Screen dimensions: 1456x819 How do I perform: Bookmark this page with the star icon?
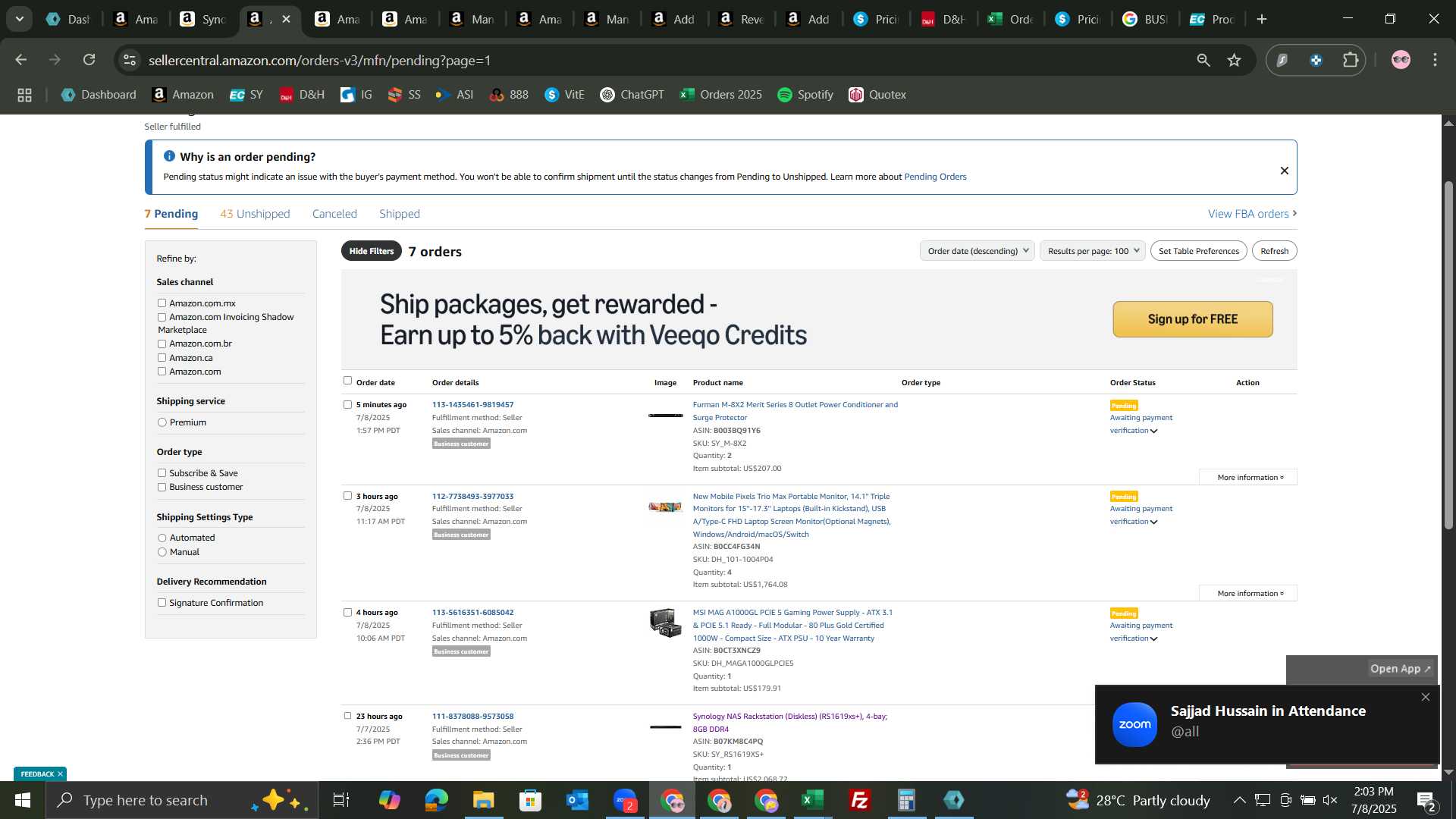[1235, 60]
